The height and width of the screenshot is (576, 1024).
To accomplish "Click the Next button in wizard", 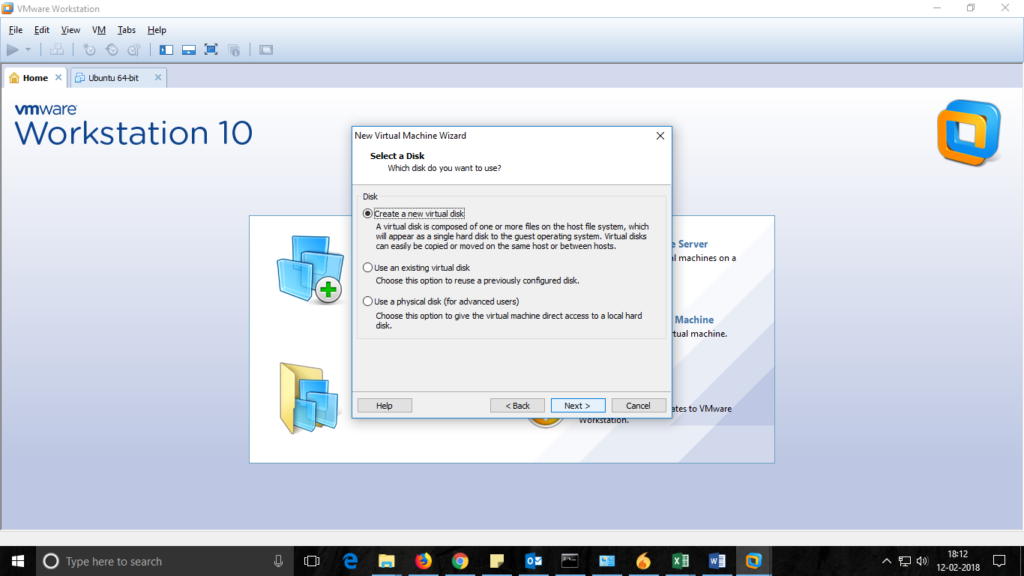I will click(x=577, y=405).
